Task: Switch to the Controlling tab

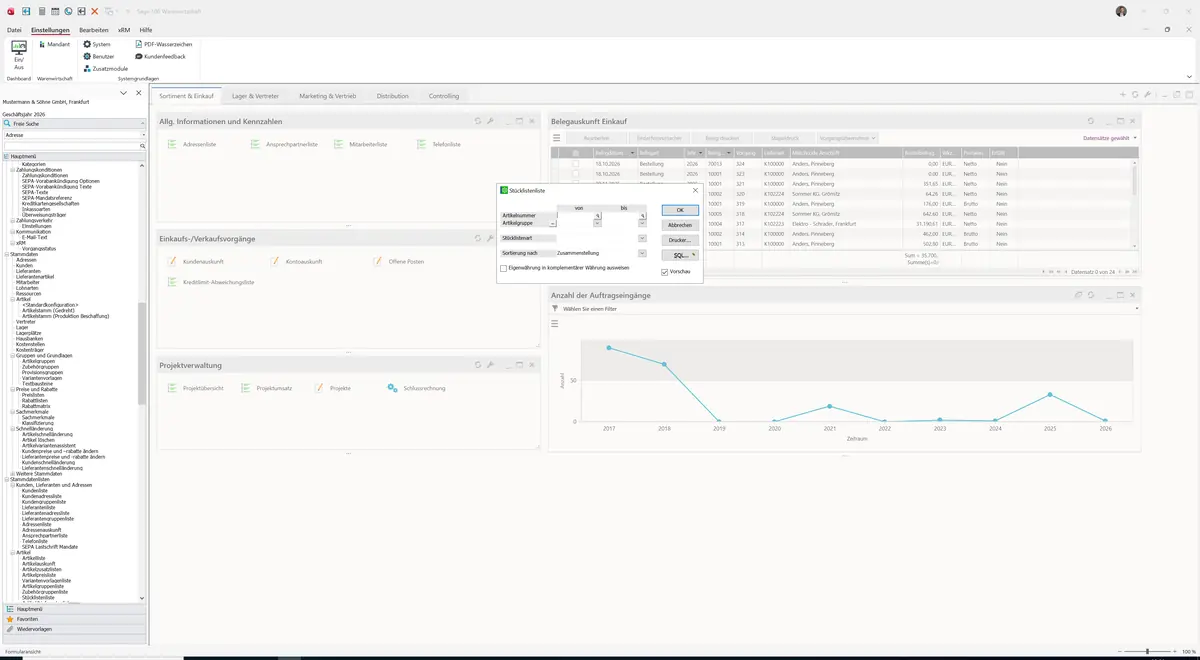Action: click(444, 96)
